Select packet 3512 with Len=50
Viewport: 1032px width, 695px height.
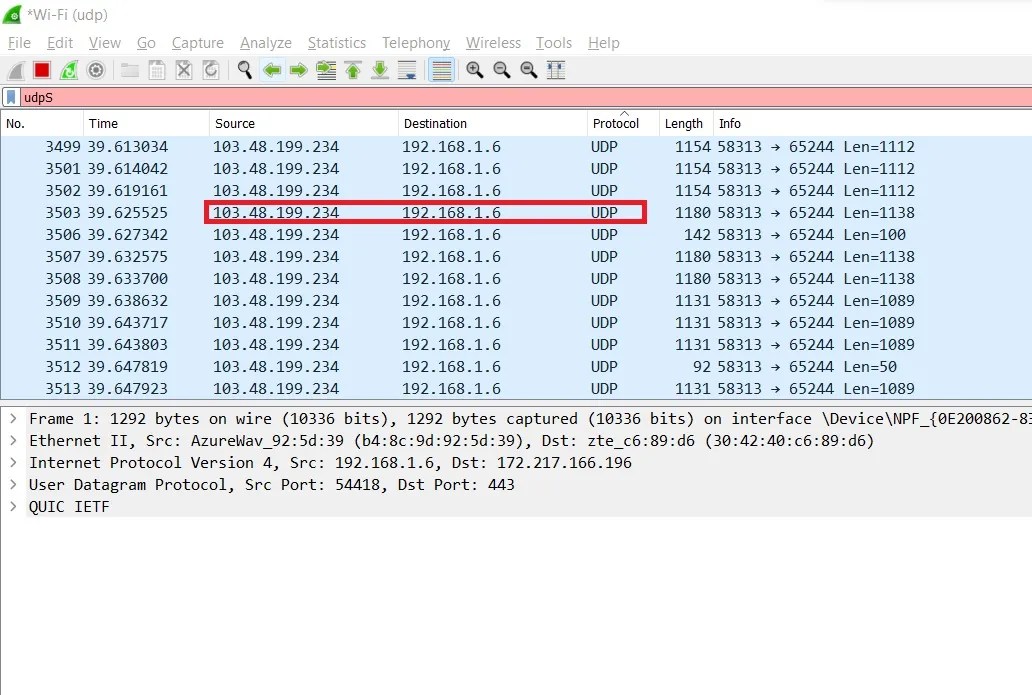pyautogui.click(x=516, y=367)
